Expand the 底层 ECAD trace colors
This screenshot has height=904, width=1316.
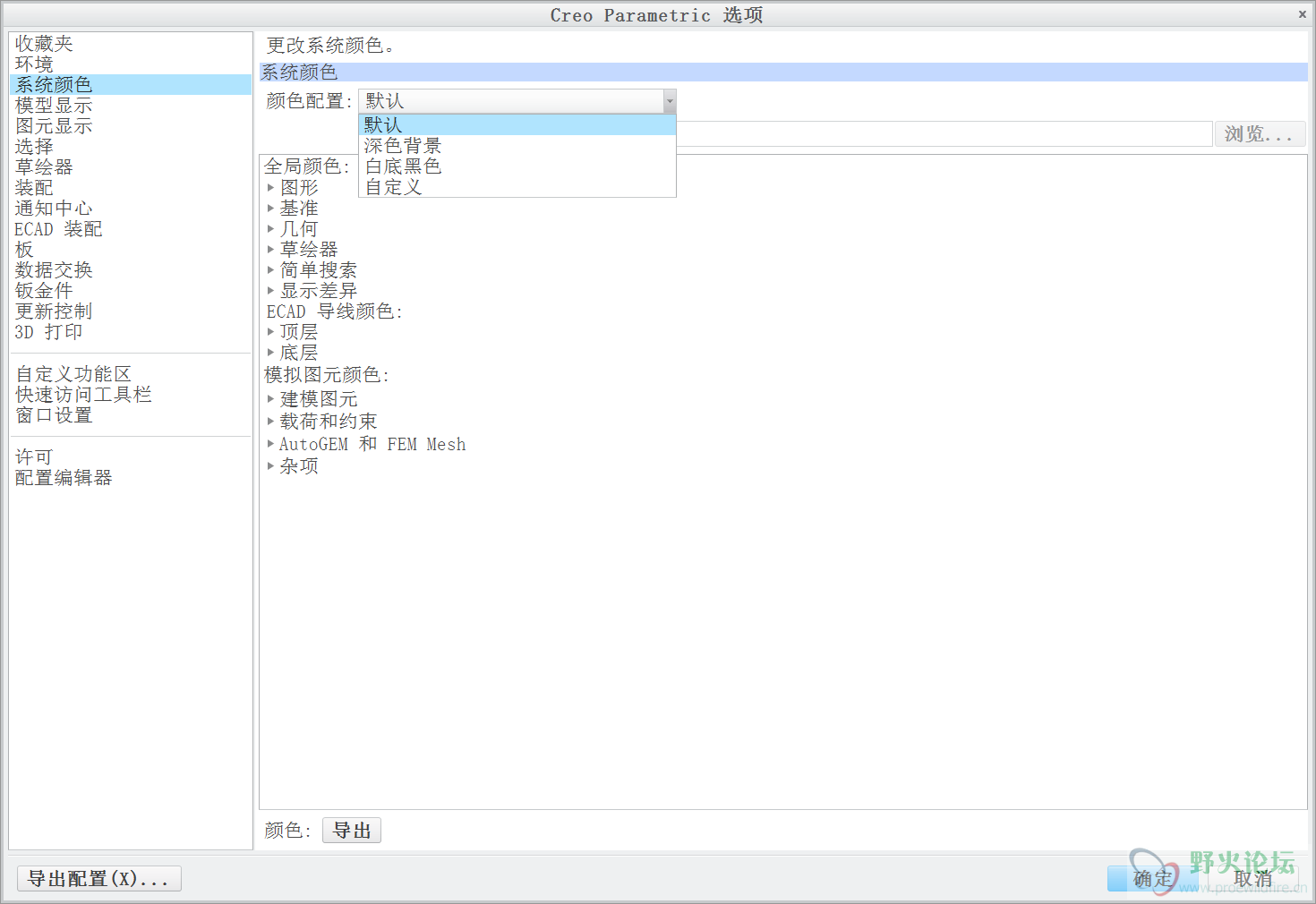(x=270, y=352)
